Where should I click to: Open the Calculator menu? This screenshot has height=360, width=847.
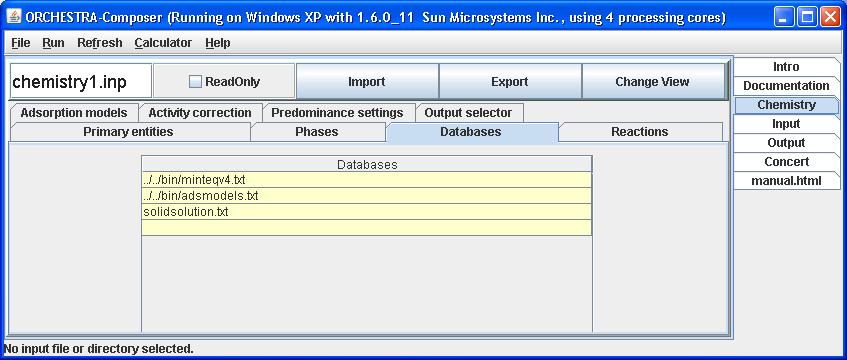click(163, 43)
